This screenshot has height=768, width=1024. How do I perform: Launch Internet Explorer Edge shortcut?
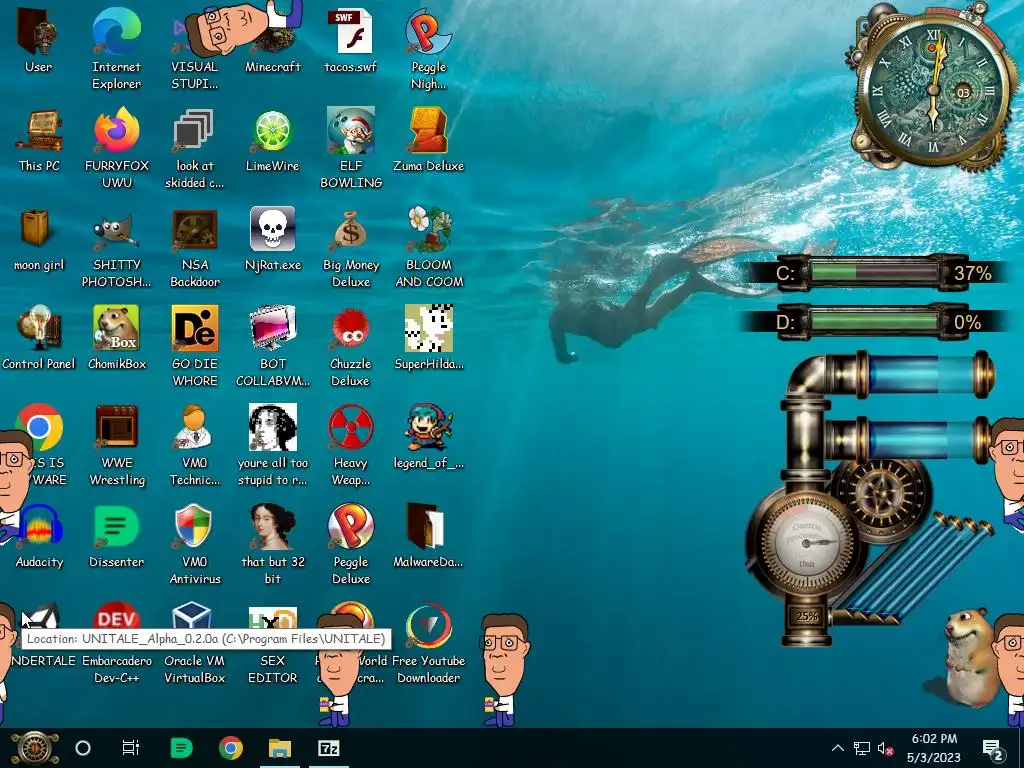coord(116,31)
